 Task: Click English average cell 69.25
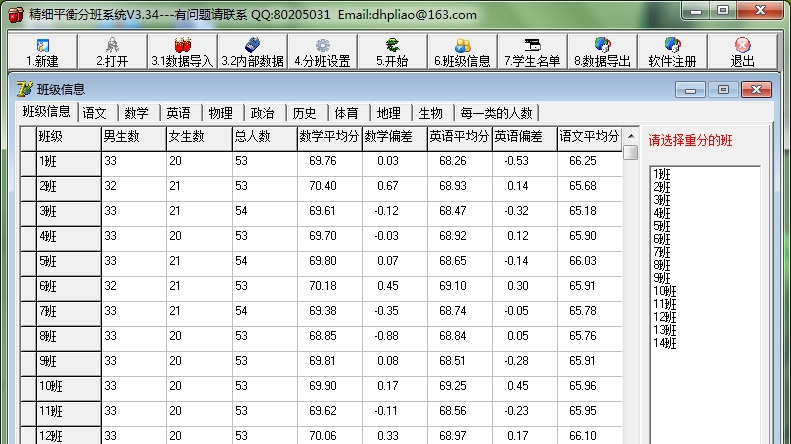click(460, 386)
